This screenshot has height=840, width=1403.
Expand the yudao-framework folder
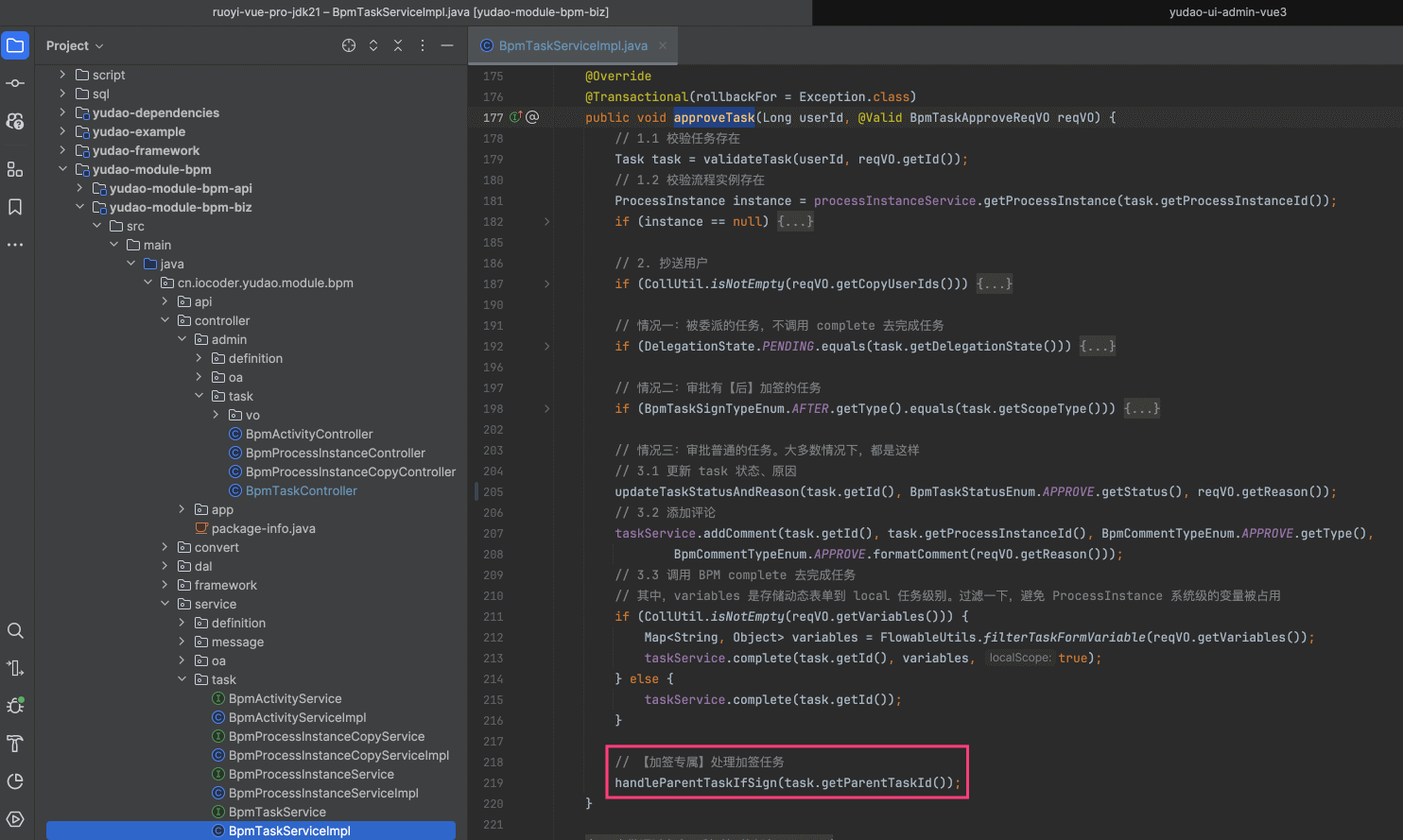click(62, 150)
